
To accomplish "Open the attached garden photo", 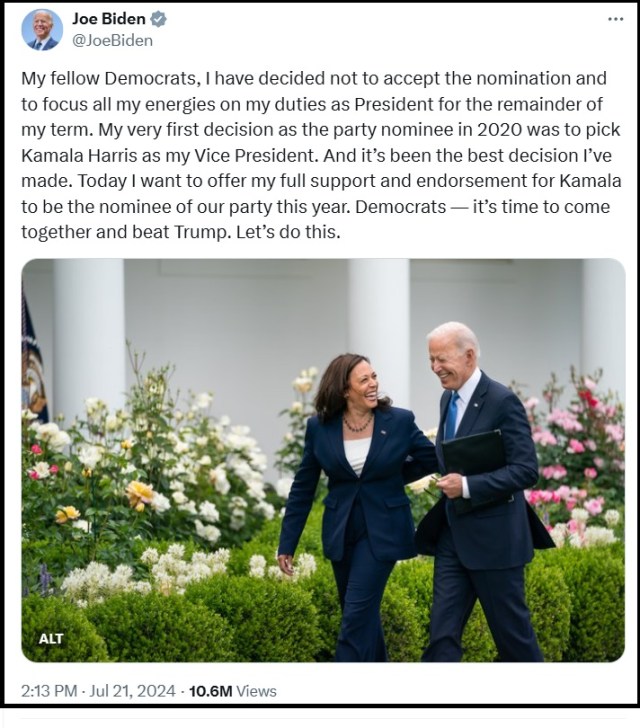I will pos(322,460).
